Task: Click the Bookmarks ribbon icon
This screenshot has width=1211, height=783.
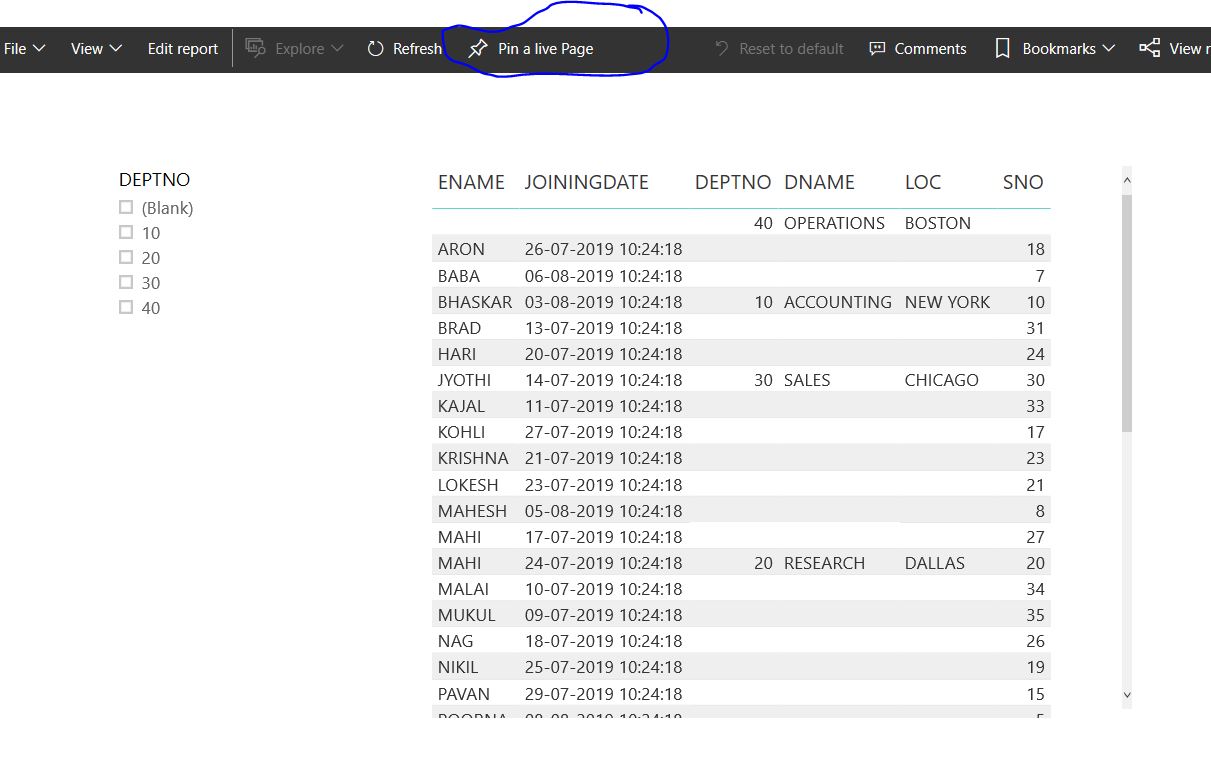Action: point(1002,48)
